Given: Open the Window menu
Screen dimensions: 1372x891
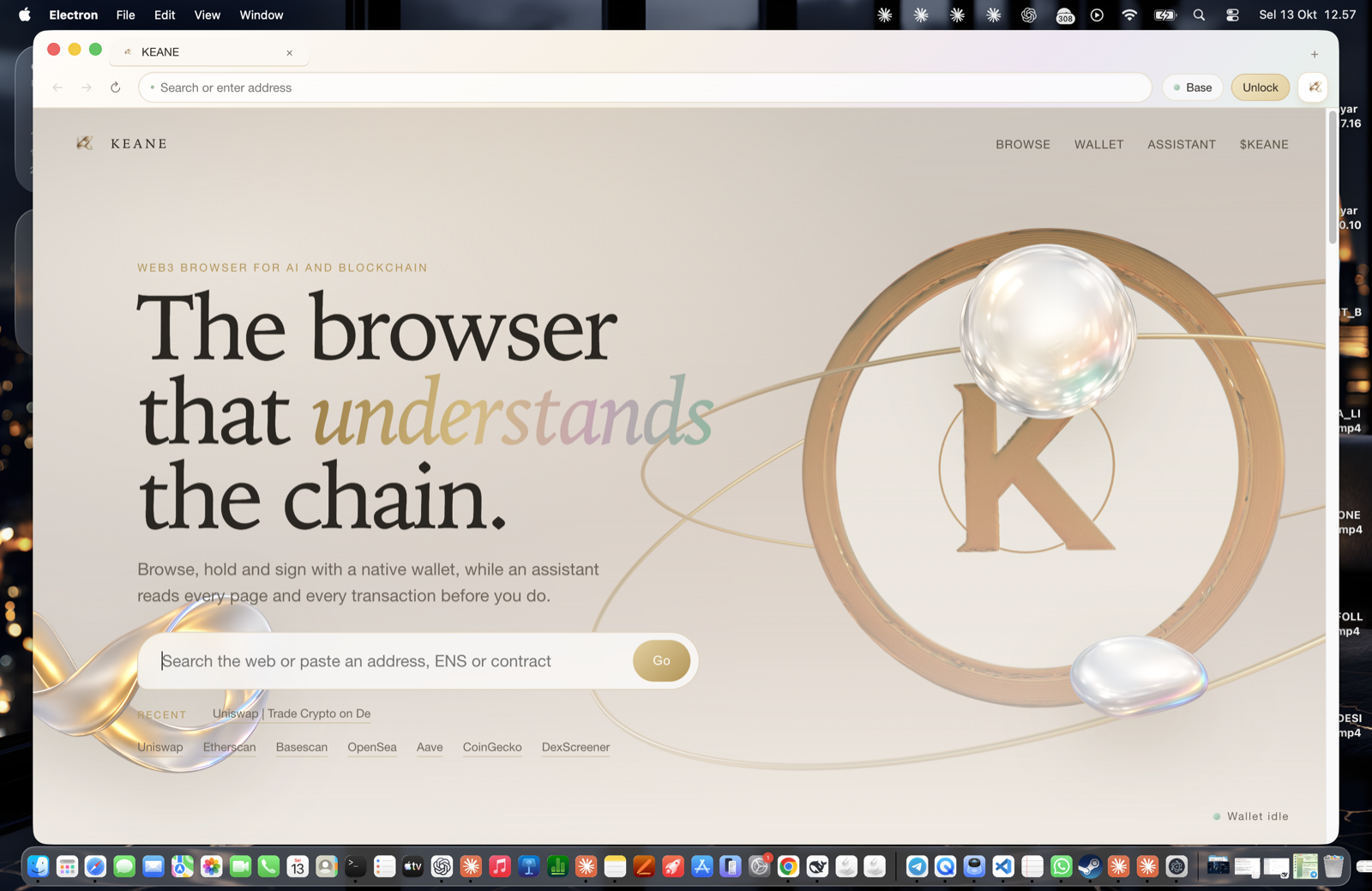Looking at the screenshot, I should tap(262, 15).
